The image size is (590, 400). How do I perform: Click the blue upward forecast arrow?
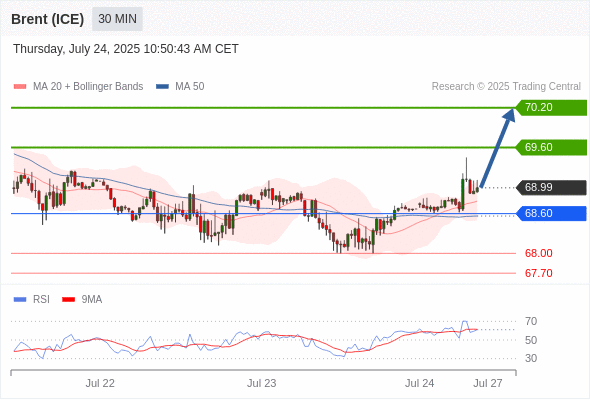(497, 148)
